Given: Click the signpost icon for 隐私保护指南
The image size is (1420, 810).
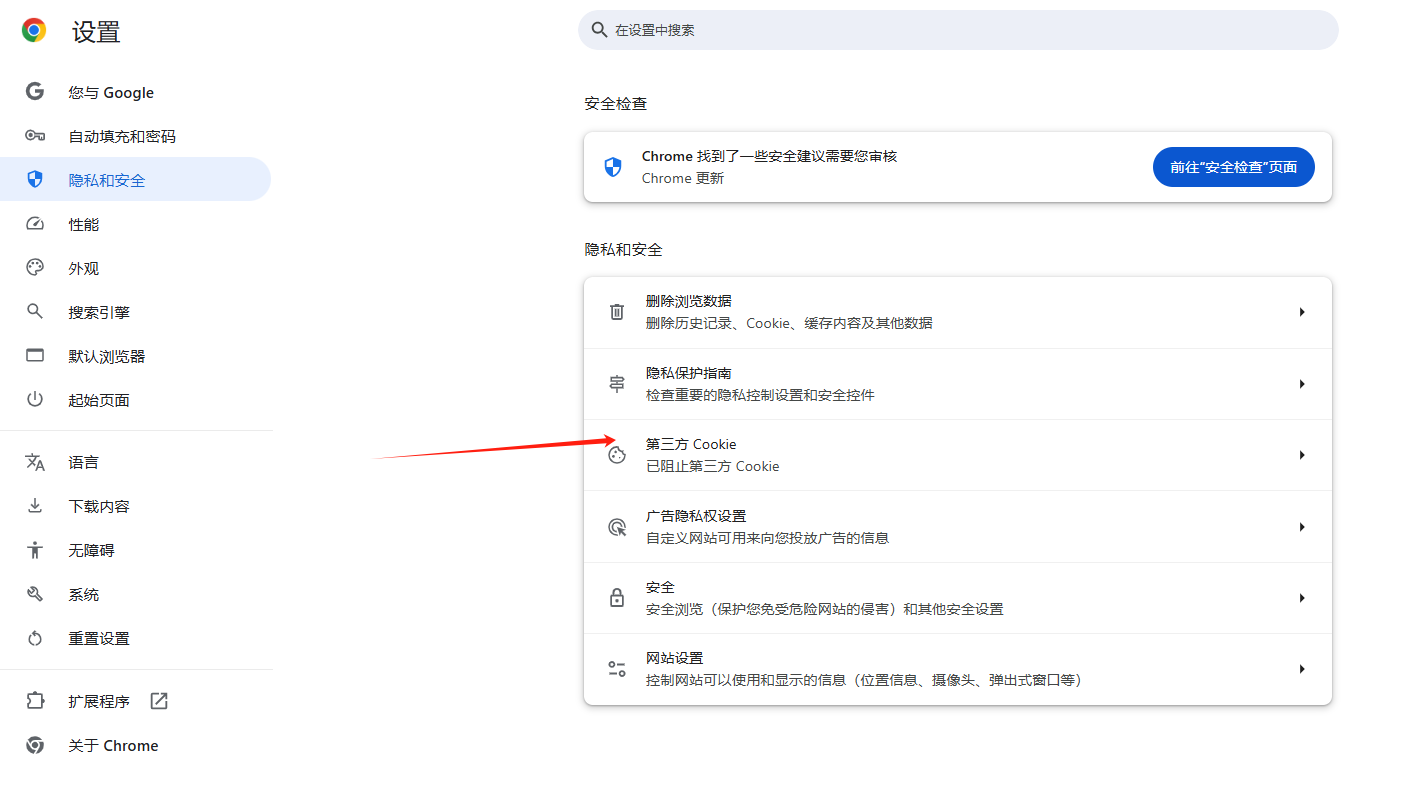Looking at the screenshot, I should [617, 384].
